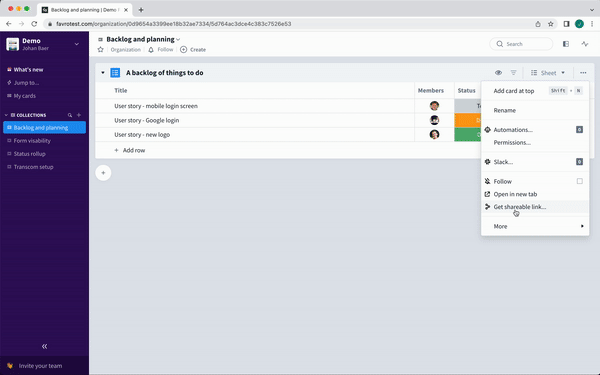Click orange status cell of Google login

(x=468, y=120)
